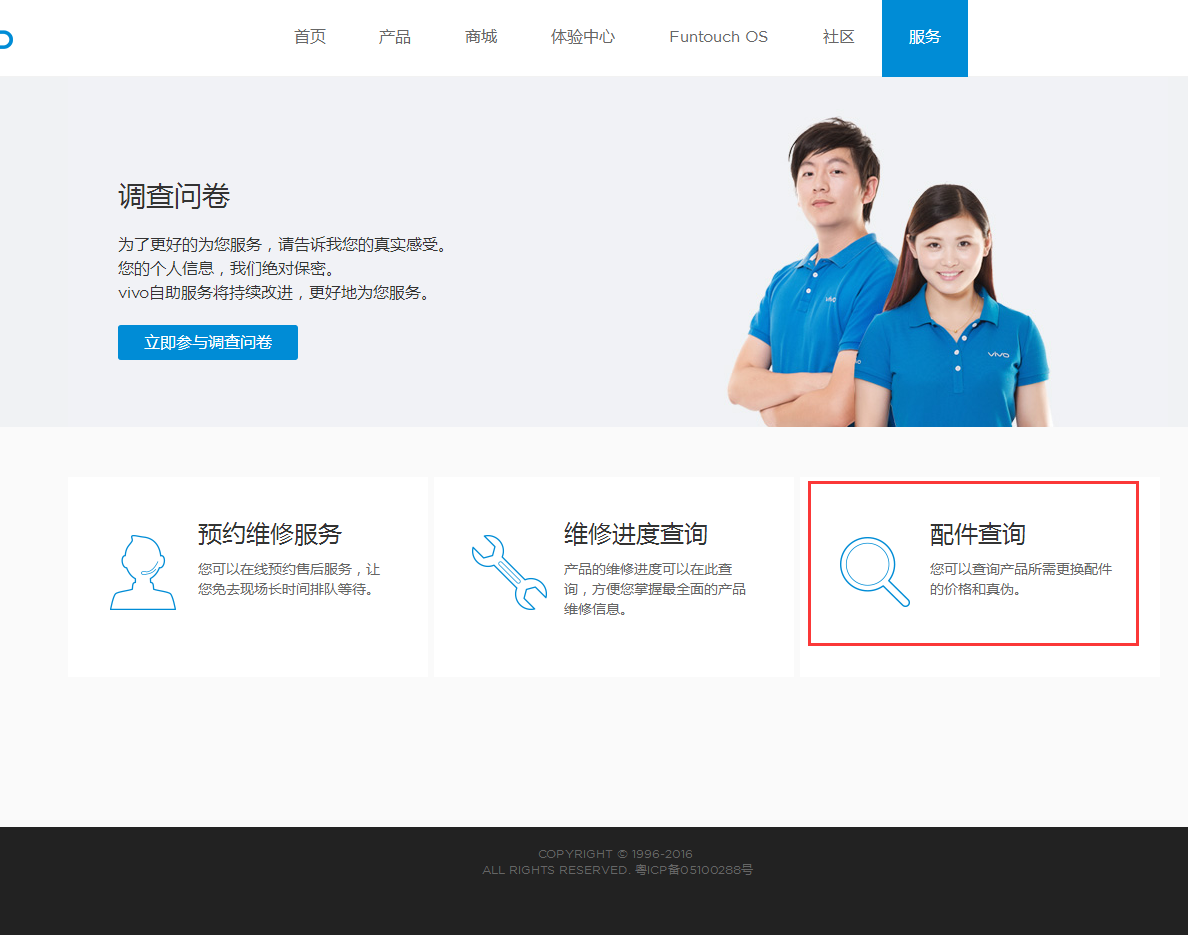Open the 首页 navigation item

point(310,36)
